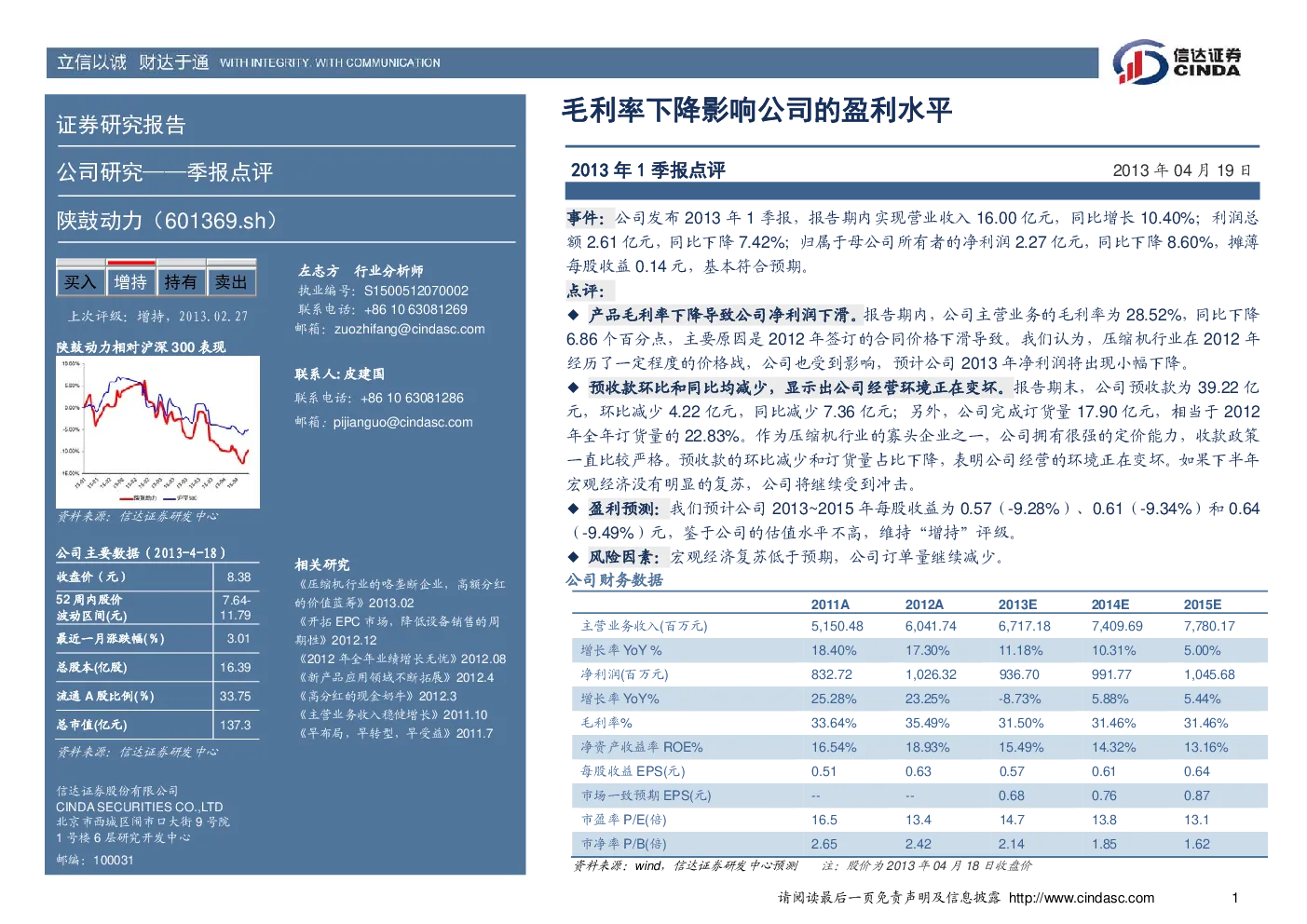Click phone number +86 10 63081269
Viewport: 1307px width, 924px height.
coord(415,309)
